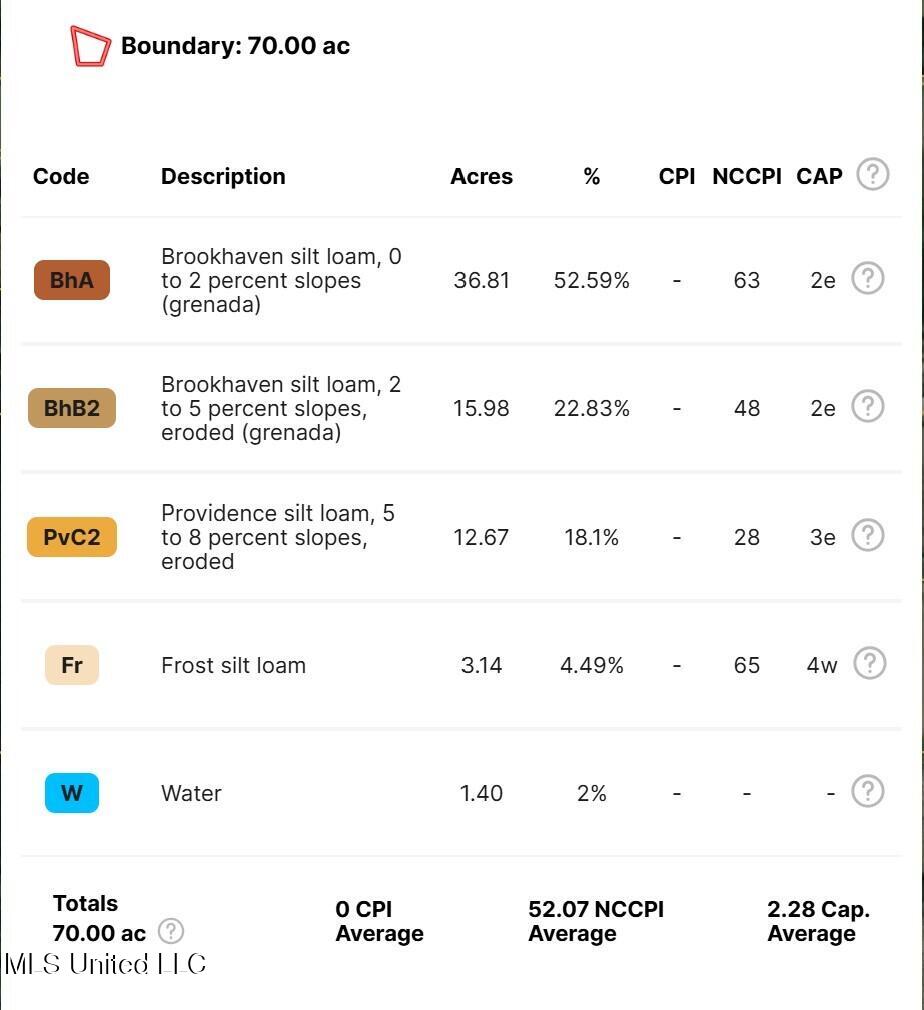Viewport: 924px width, 1010px height.
Task: Click the Frost silt loam description
Action: (x=233, y=665)
